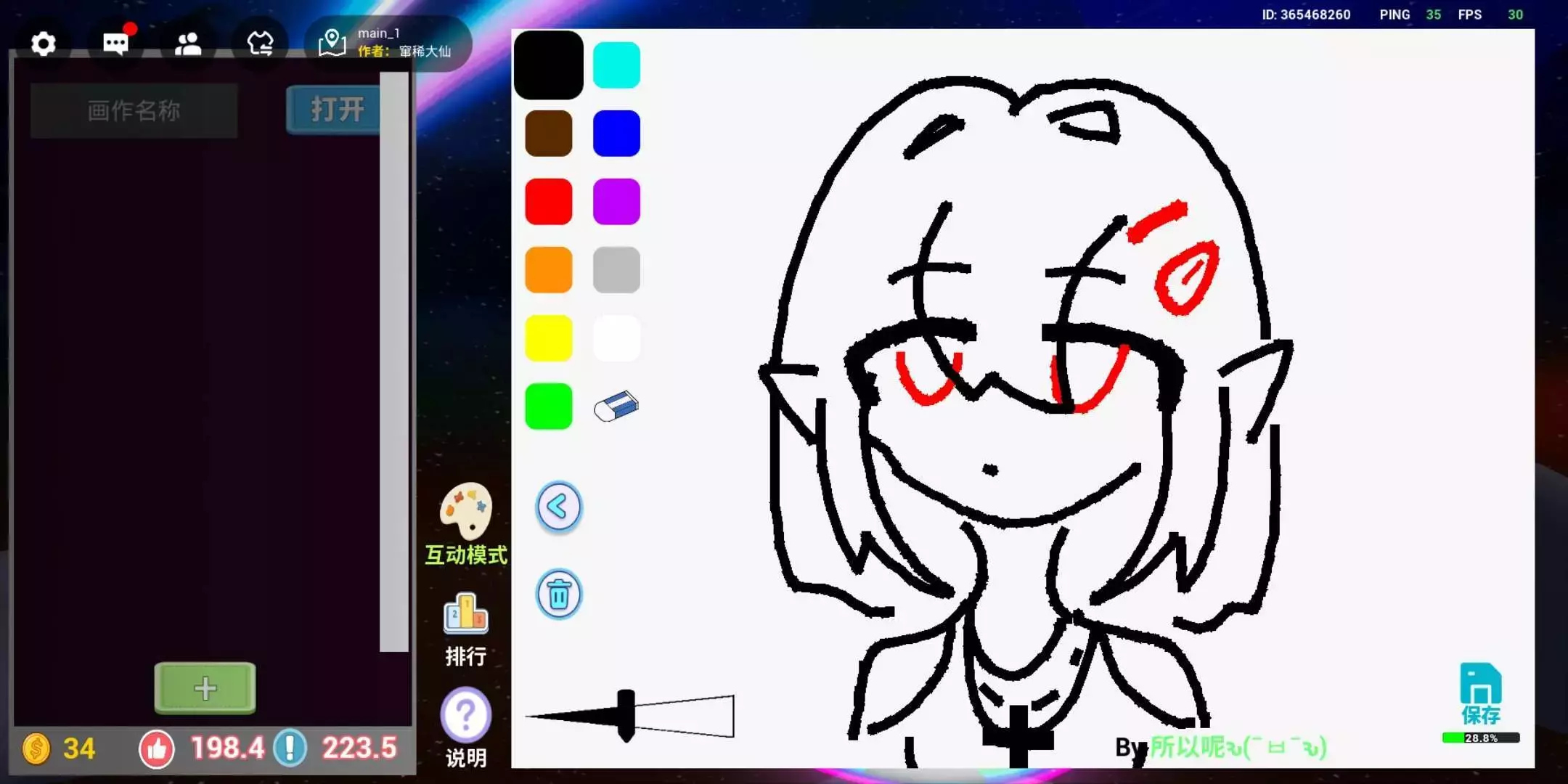Viewport: 1568px width, 784px height.
Task: Select the red color swatch
Action: [x=548, y=202]
